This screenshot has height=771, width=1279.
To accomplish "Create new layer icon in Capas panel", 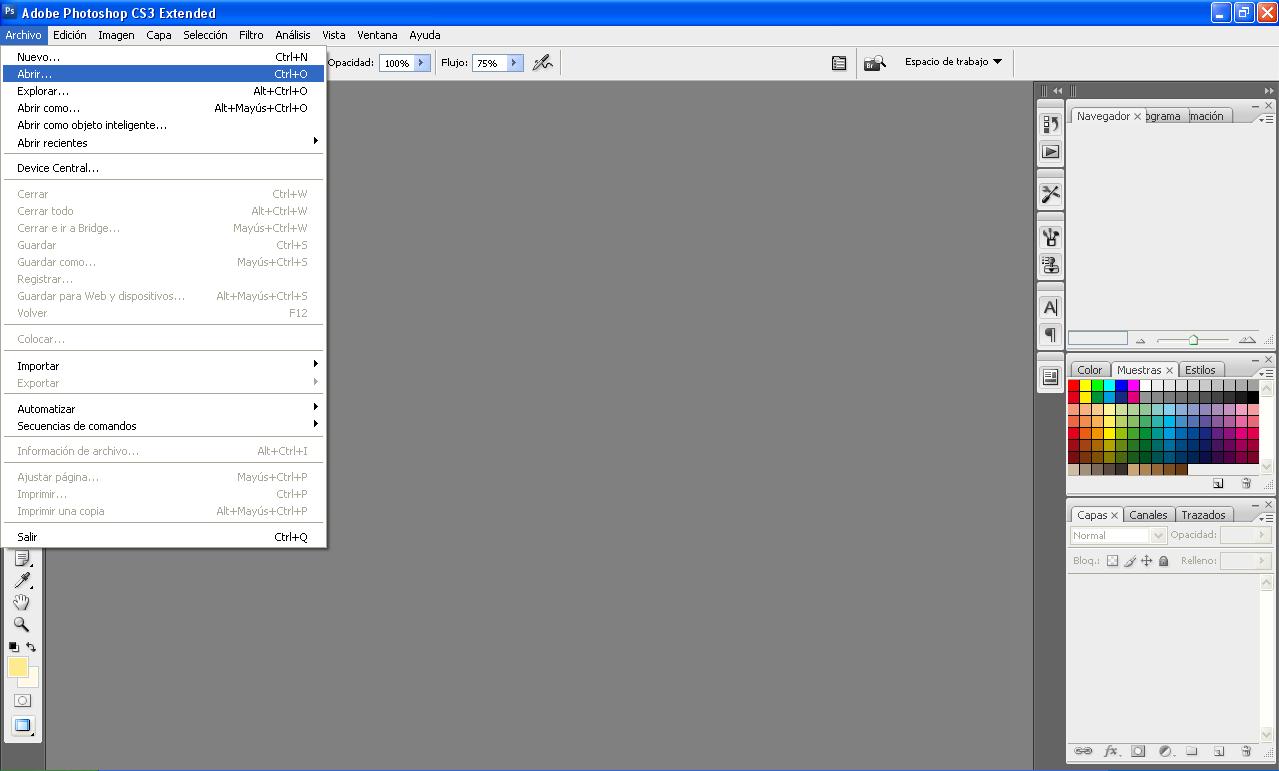I will pos(1219,751).
